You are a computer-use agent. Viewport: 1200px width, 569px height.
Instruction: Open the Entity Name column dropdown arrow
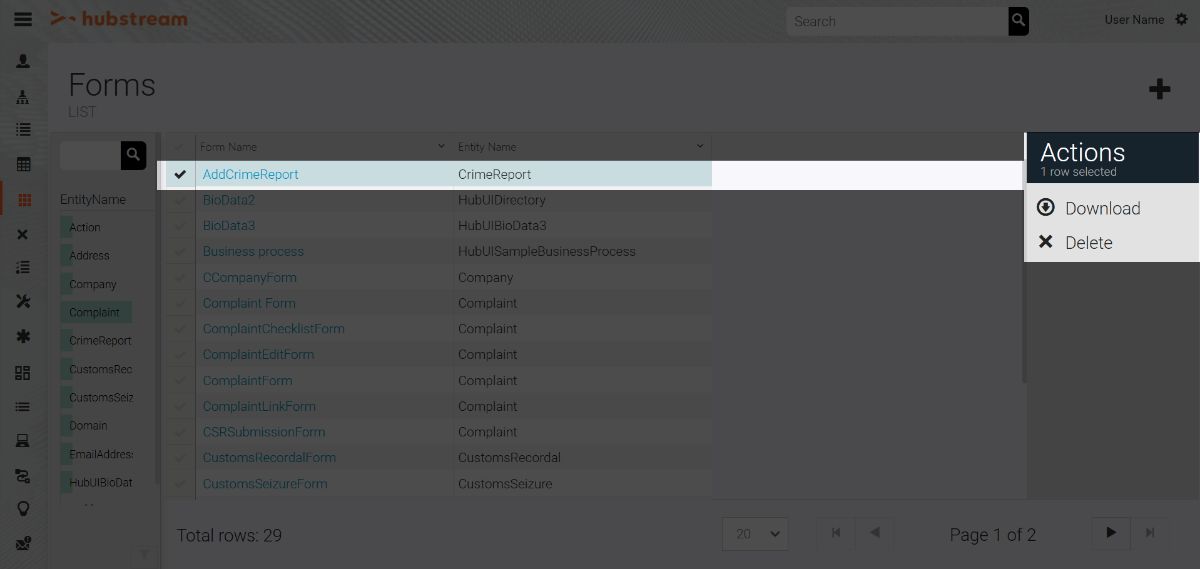(x=699, y=147)
